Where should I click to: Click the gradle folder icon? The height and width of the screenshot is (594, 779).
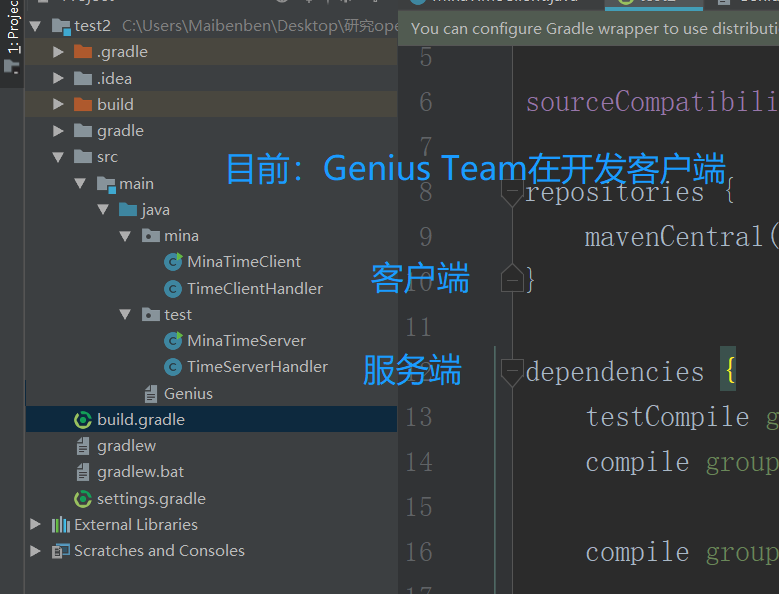(x=83, y=131)
